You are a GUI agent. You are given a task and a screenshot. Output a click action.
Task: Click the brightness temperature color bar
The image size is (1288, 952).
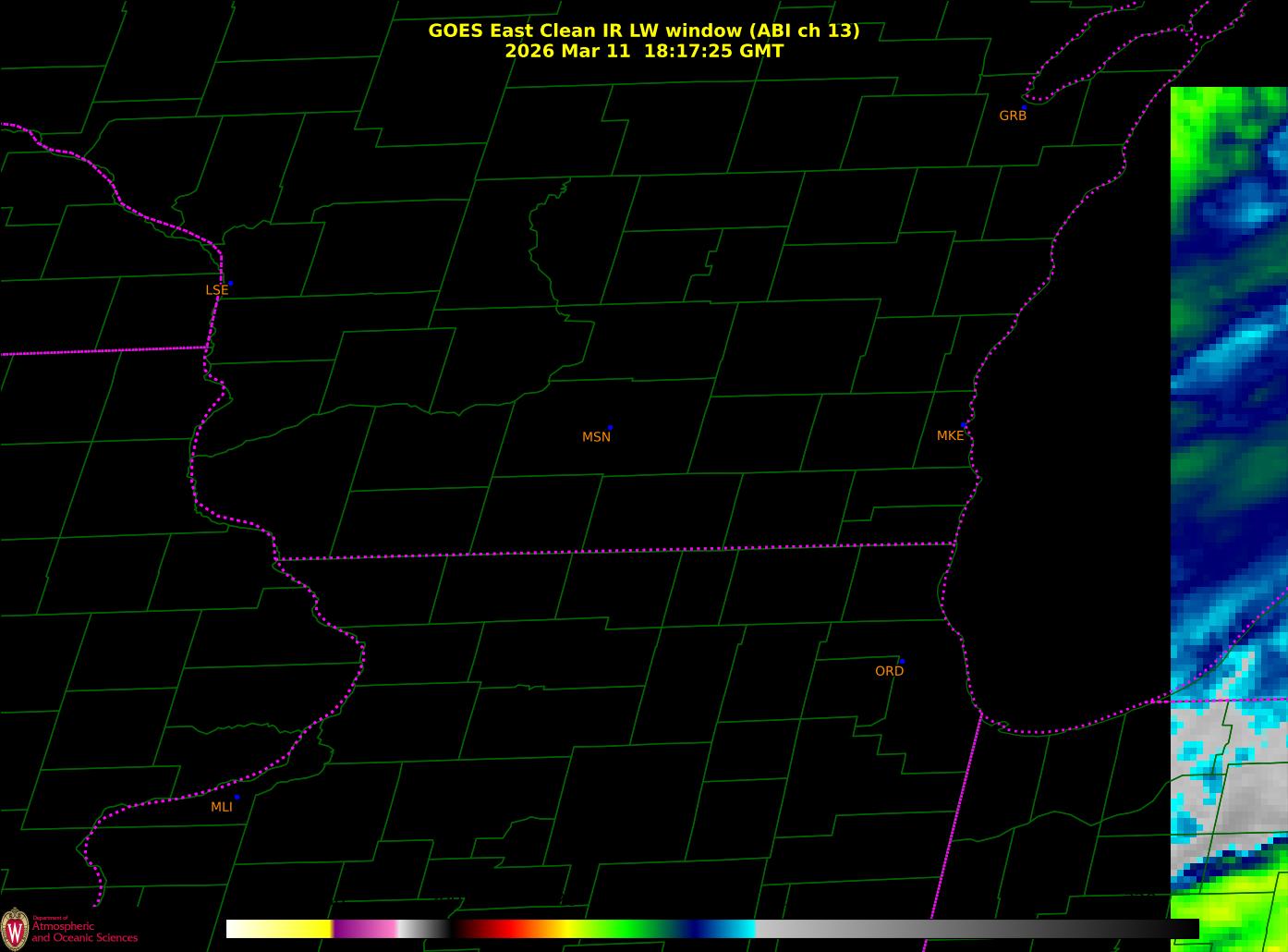(x=712, y=929)
